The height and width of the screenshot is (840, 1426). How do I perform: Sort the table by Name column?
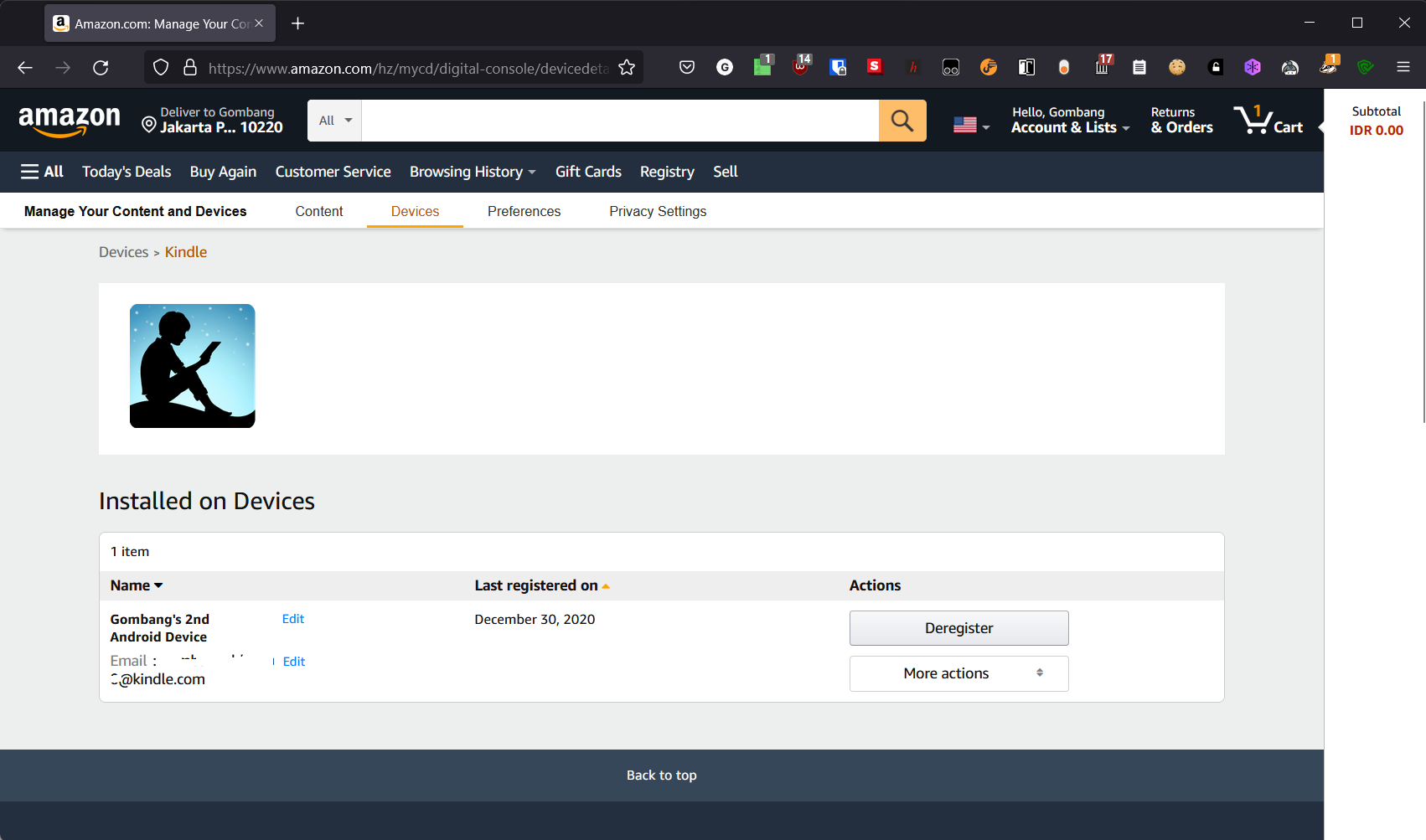pos(137,585)
